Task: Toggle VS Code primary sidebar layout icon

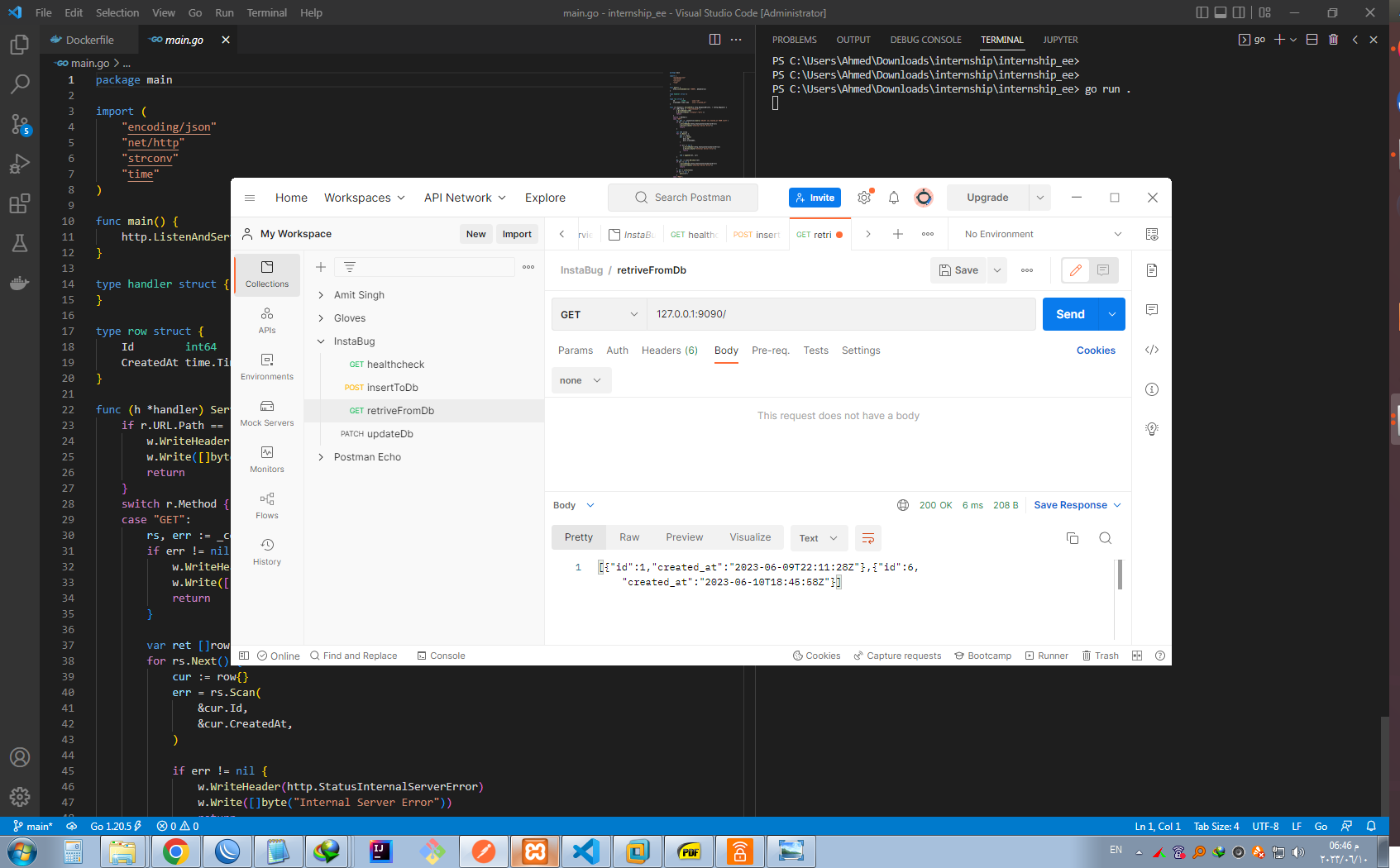Action: tap(1202, 12)
